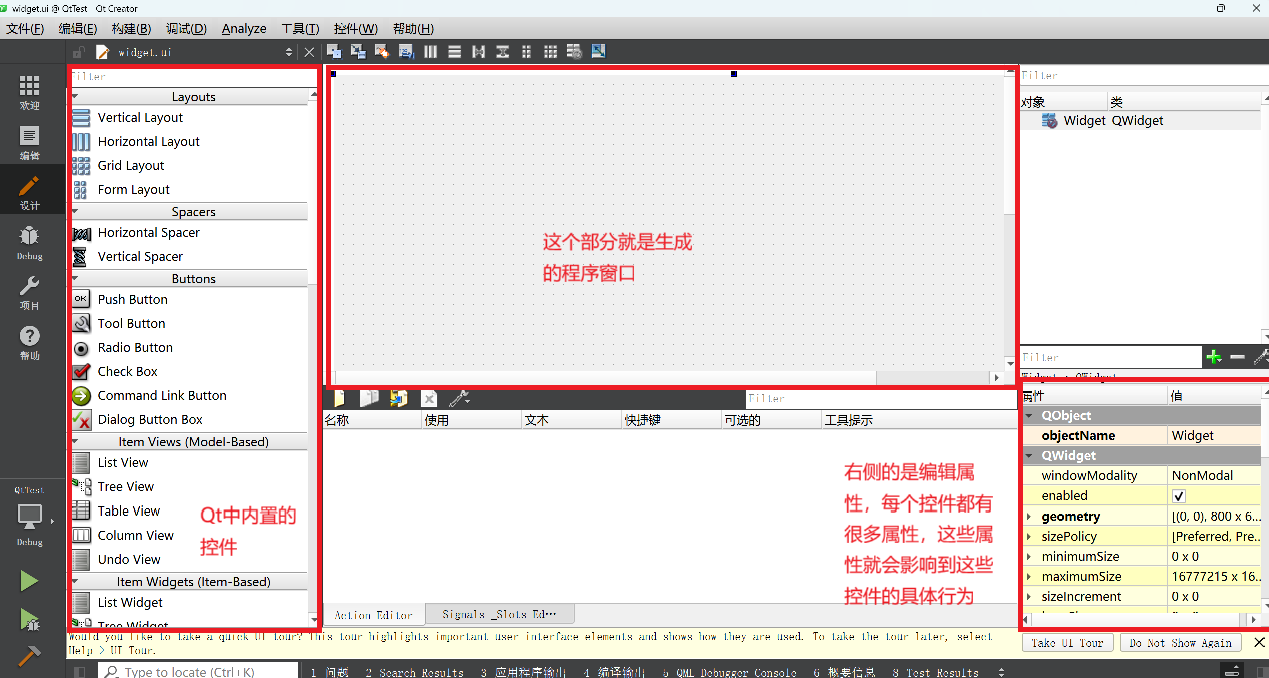Select Widget QWidget in object inspector

click(1140, 120)
